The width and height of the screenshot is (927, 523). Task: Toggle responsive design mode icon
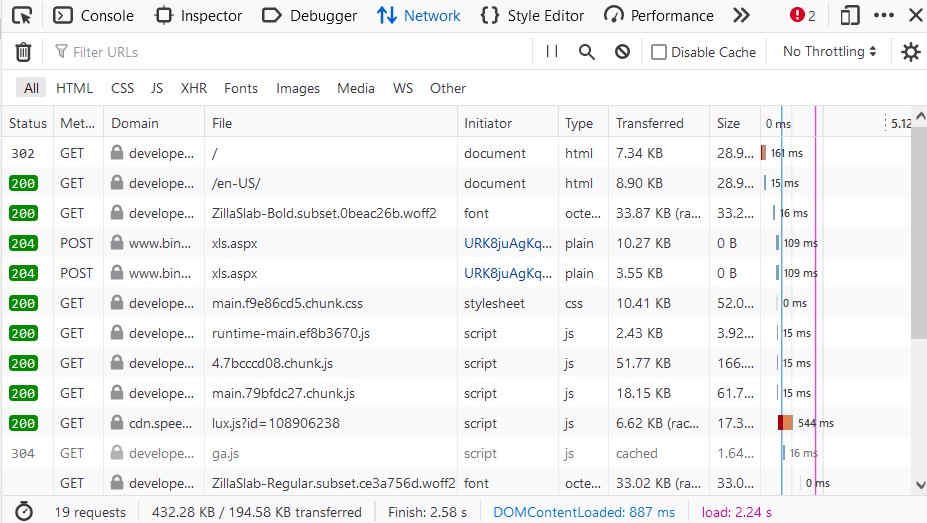(850, 16)
